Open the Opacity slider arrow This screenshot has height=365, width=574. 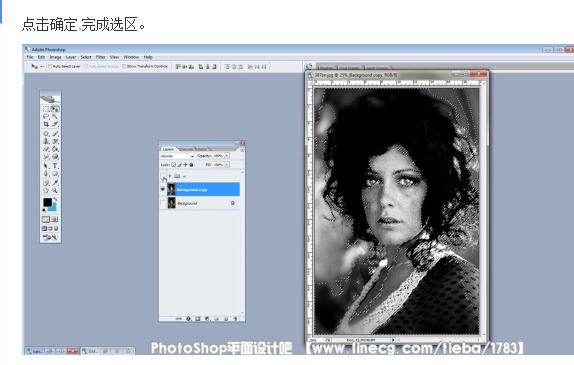coord(227,156)
